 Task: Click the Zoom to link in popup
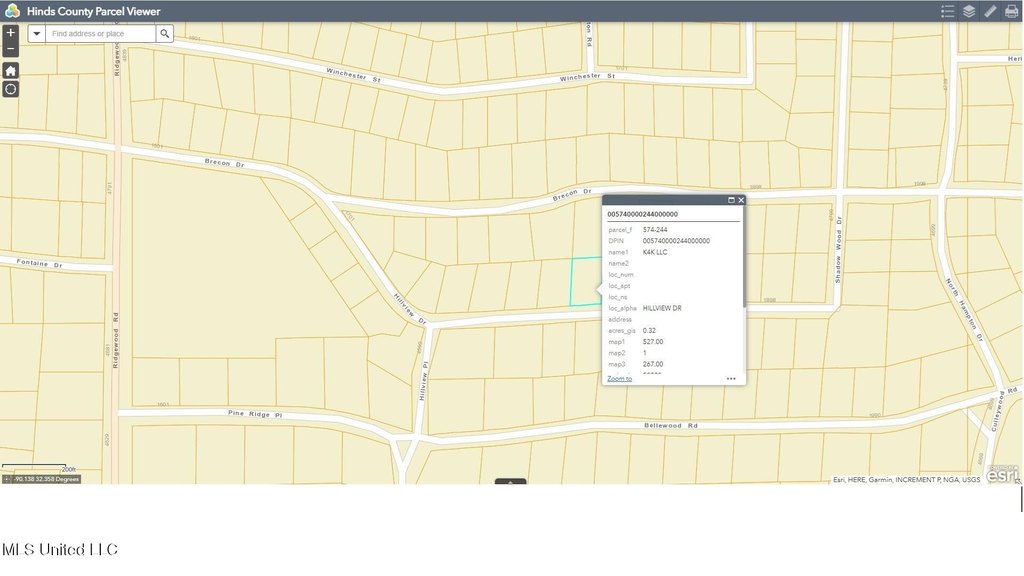(619, 379)
